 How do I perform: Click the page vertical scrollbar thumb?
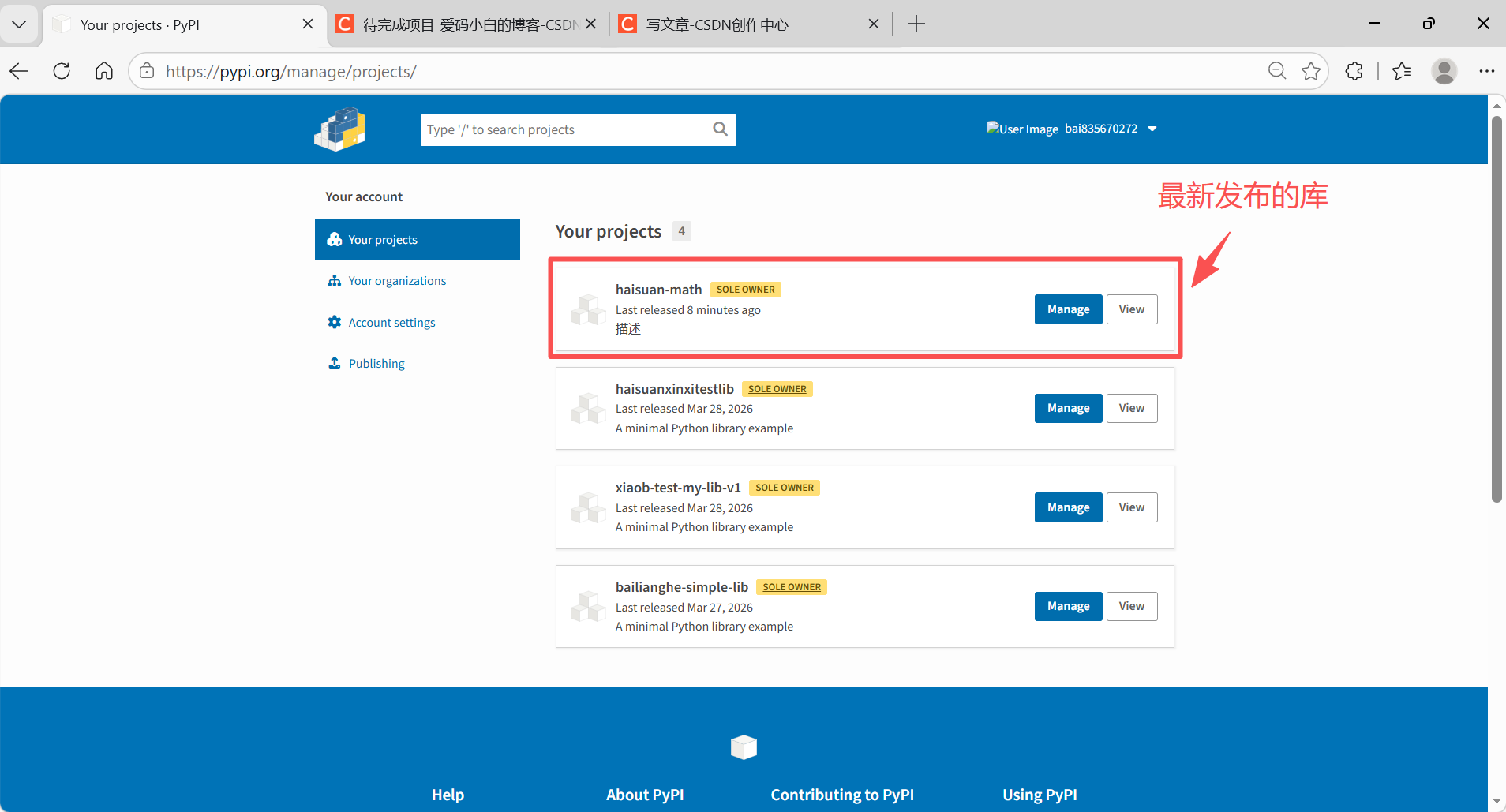point(1497,308)
